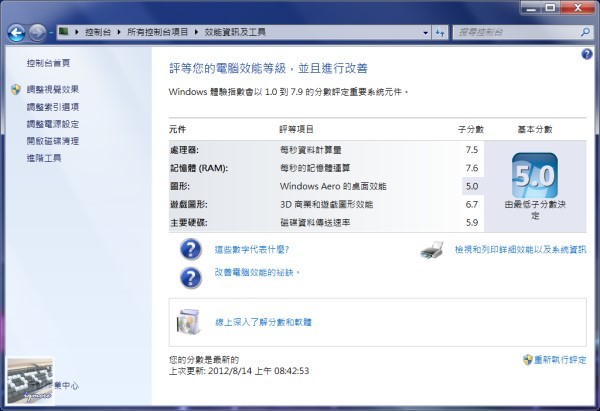This screenshot has width=600, height=411.
Task: Click the magnifier search icon
Action: point(585,32)
